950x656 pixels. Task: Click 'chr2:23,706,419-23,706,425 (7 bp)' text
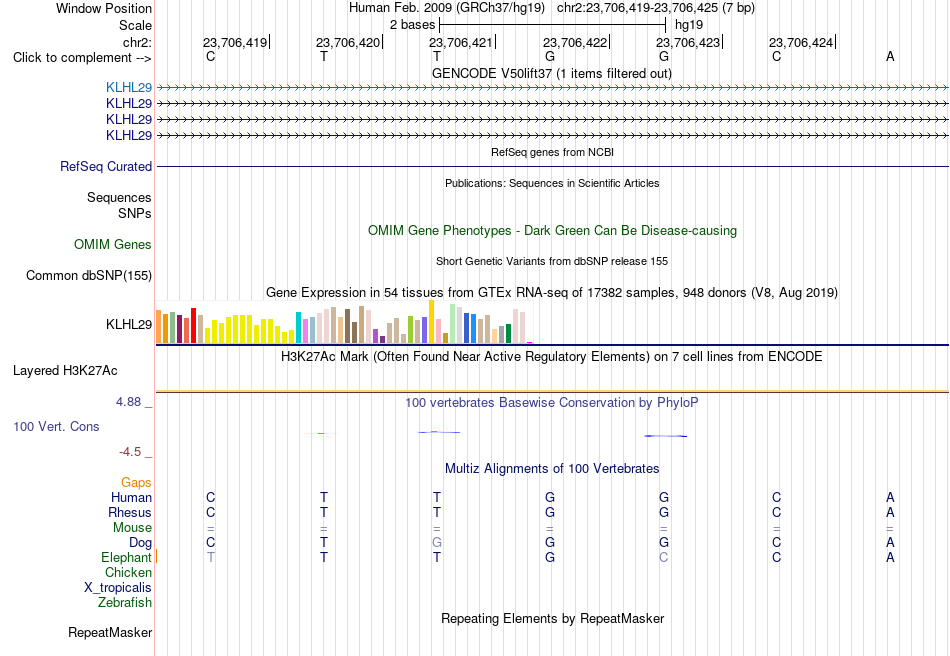(656, 8)
